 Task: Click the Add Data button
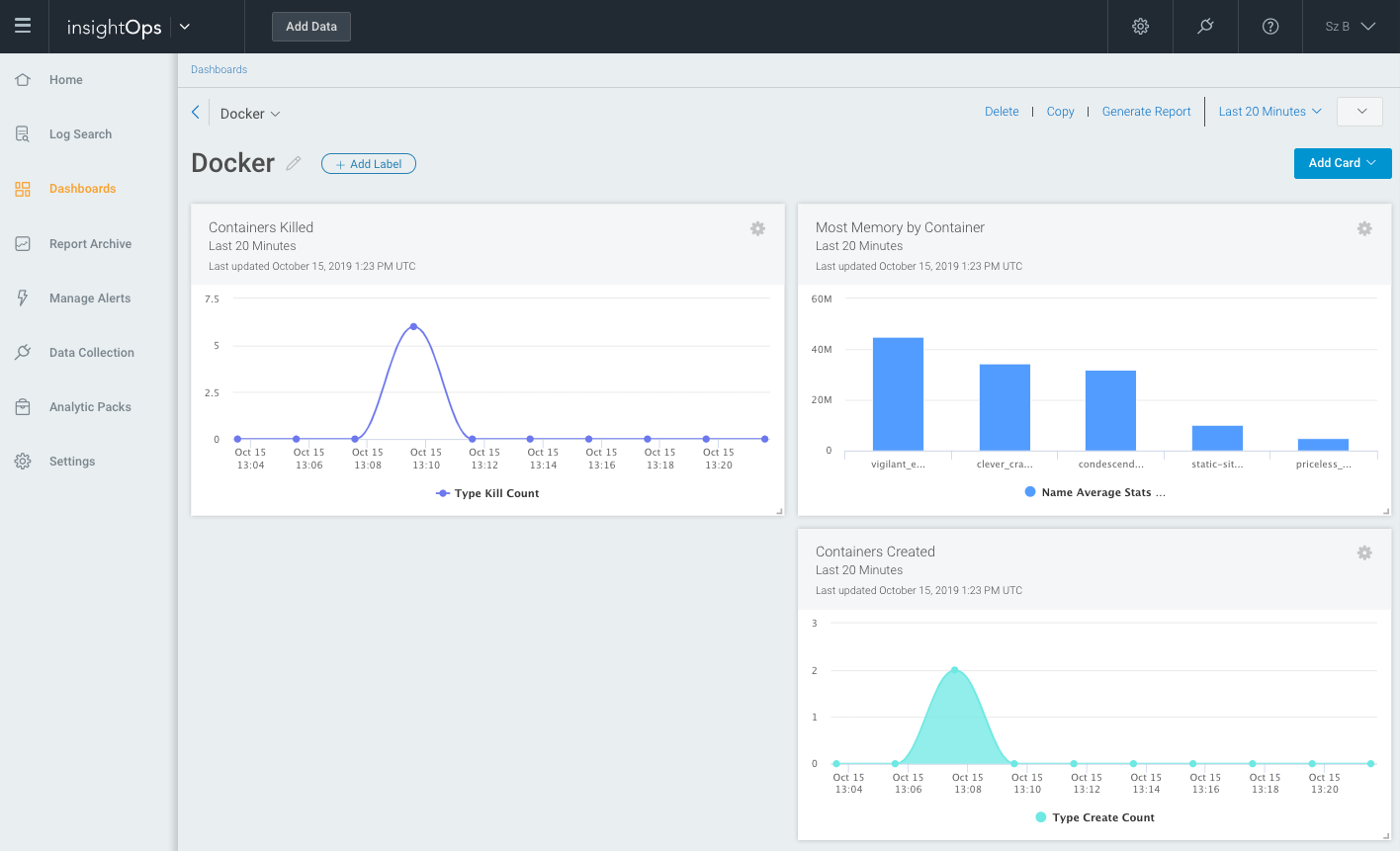tap(311, 27)
